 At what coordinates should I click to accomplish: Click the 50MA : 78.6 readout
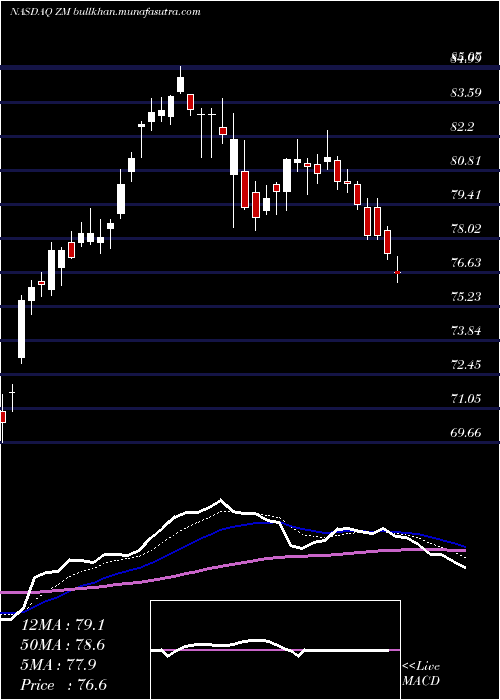tap(63, 645)
